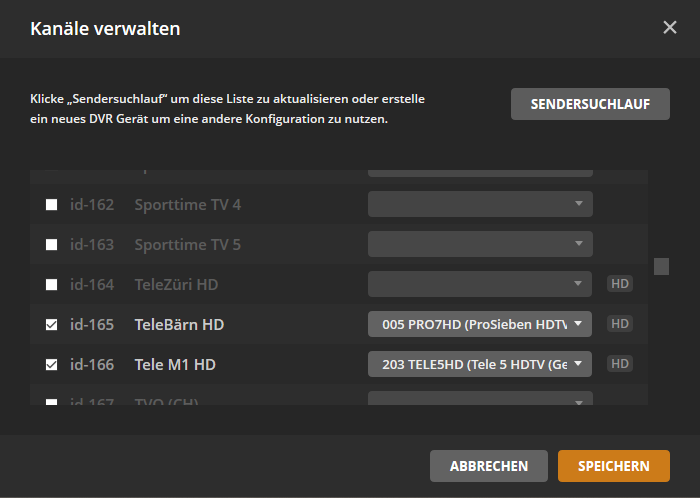The image size is (700, 498).
Task: Open the empty TeleZüri HD dropdown
Action: click(x=480, y=284)
